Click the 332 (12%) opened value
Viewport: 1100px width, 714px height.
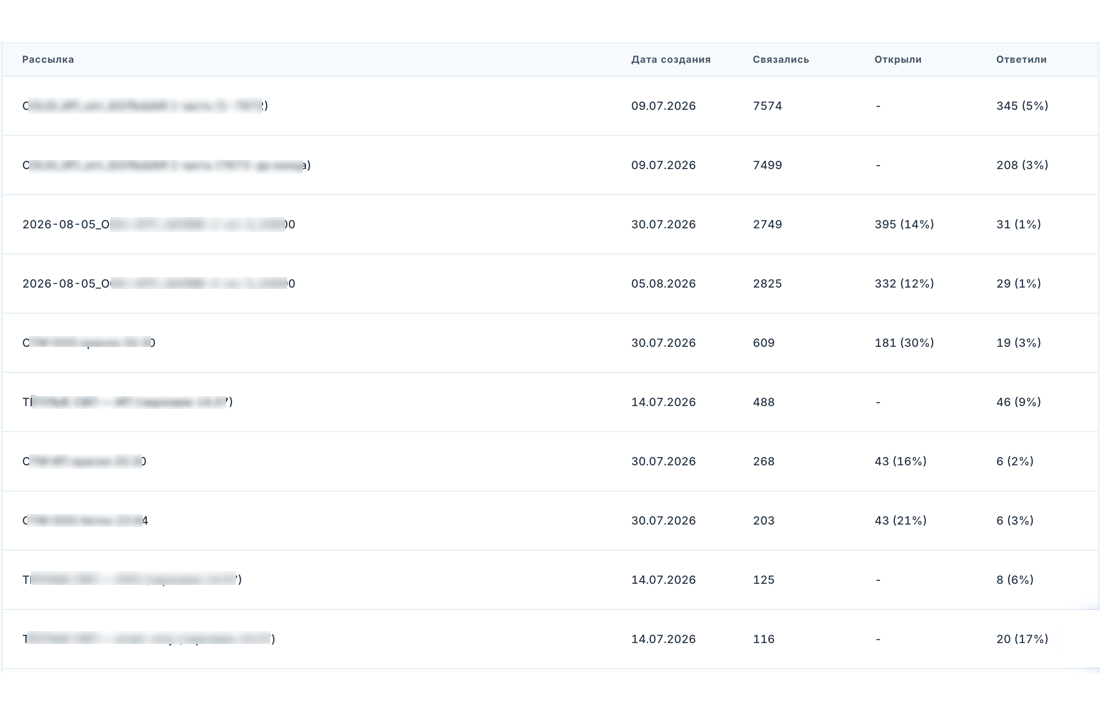coord(904,284)
